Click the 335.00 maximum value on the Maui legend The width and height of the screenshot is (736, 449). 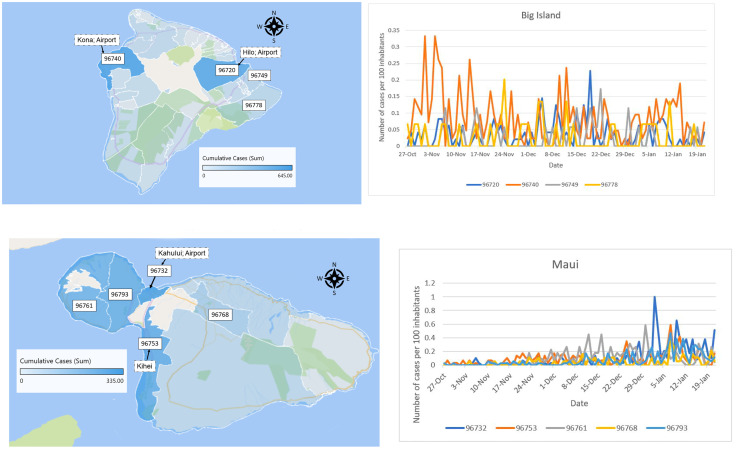pos(115,381)
